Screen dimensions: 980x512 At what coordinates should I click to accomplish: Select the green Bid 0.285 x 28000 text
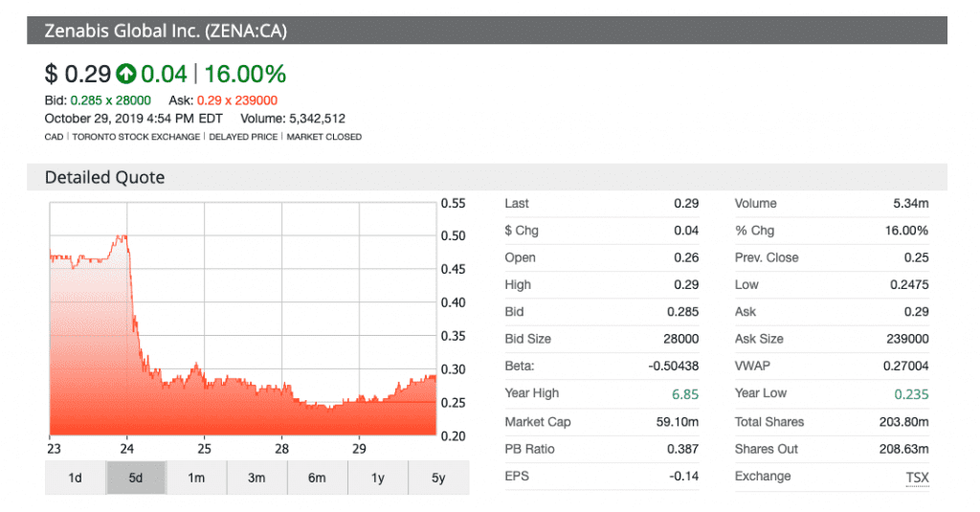click(x=110, y=100)
